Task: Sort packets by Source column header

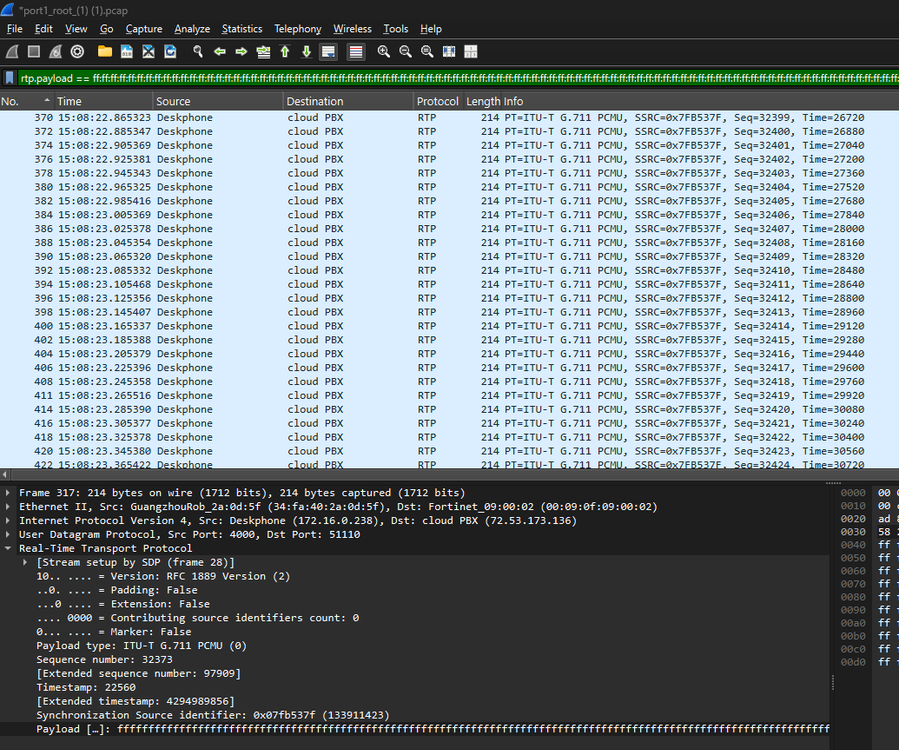Action: pyautogui.click(x=173, y=101)
